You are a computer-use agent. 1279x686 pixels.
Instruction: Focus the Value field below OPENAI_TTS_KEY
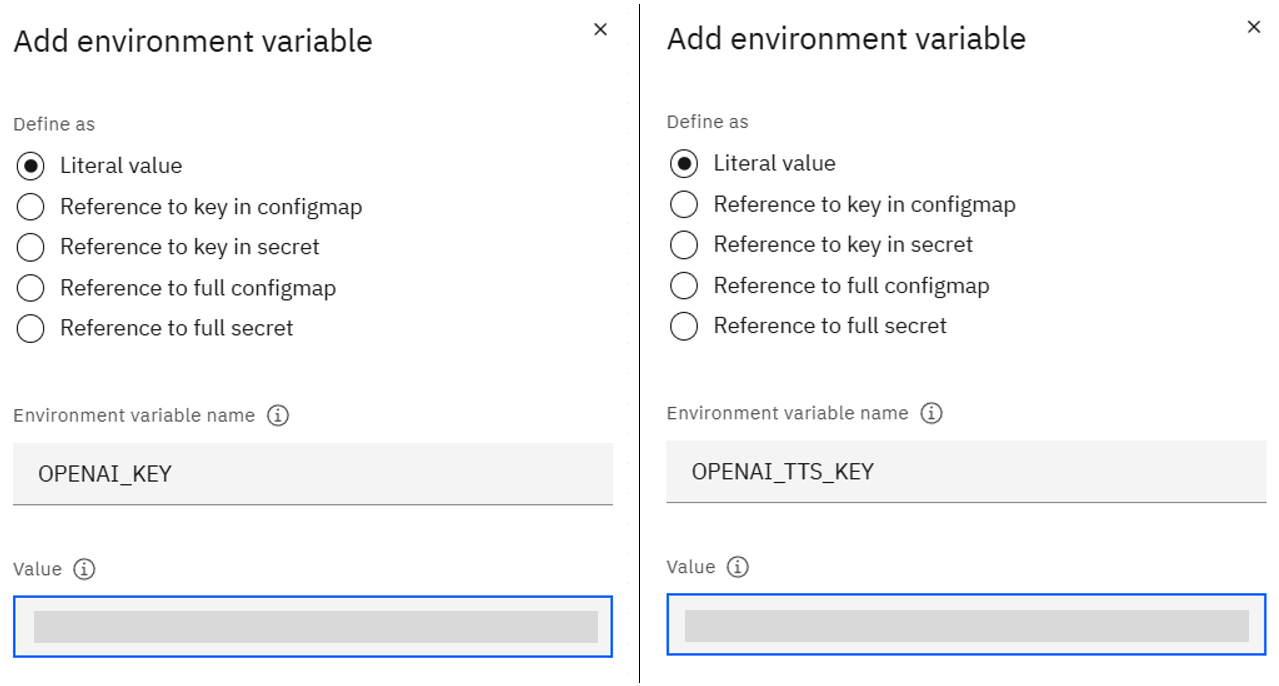(x=966, y=624)
